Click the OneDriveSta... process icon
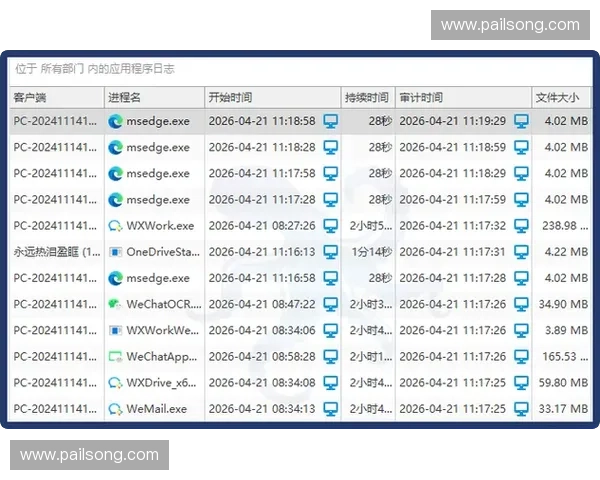Image resolution: width=600 pixels, height=480 pixels. point(115,252)
